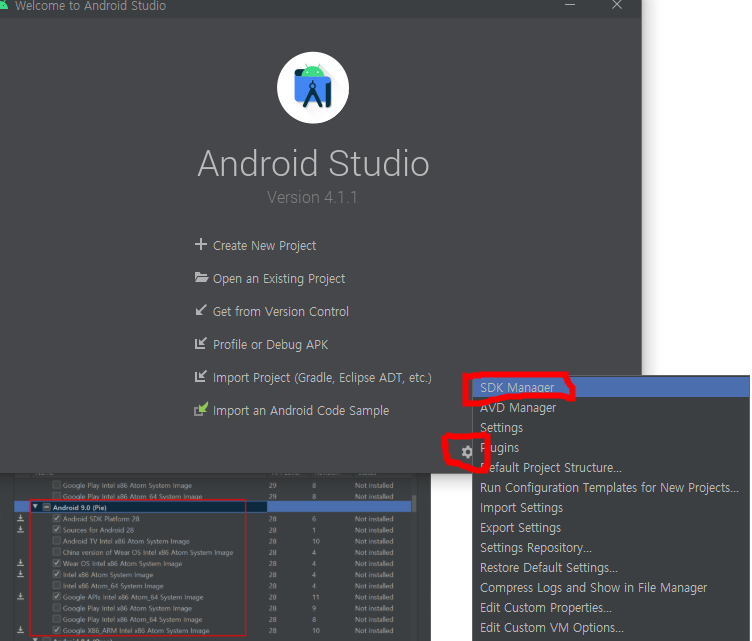Choose Import Settings

tap(611, 508)
